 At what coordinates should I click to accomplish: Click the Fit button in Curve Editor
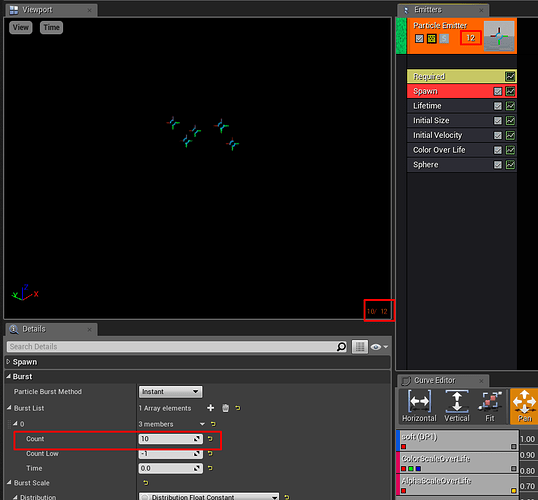click(490, 406)
